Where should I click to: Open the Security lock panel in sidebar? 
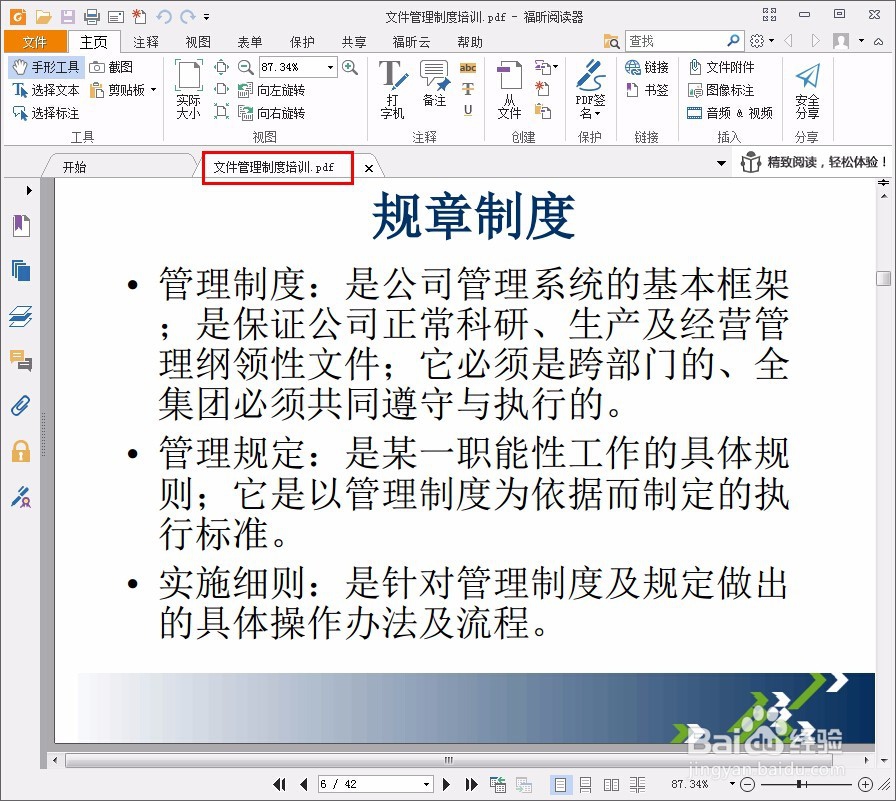click(21, 451)
